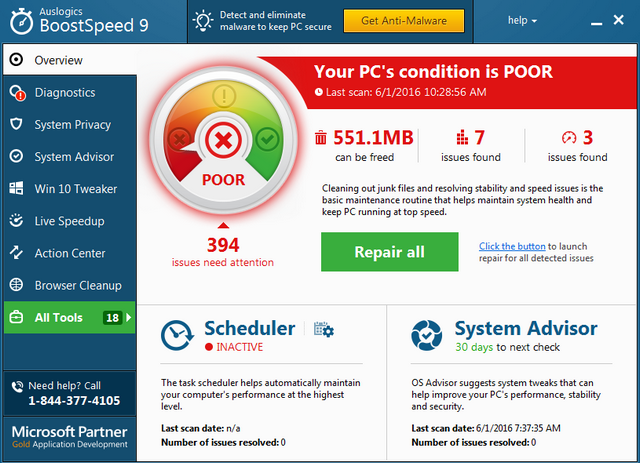640x463 pixels.
Task: Click the Win 10 Tweaker Windows logo icon
Action: (x=16, y=188)
